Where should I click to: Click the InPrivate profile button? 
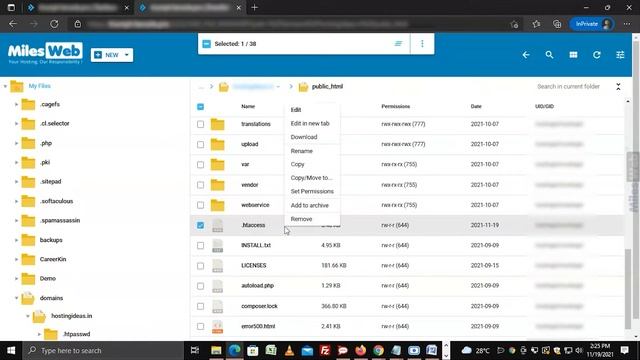(x=592, y=24)
